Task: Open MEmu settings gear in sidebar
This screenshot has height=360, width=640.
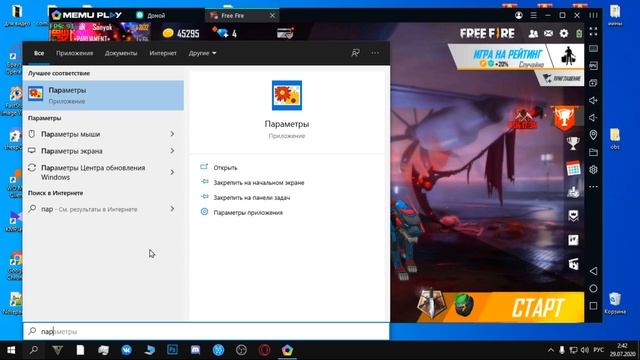Action: click(593, 169)
